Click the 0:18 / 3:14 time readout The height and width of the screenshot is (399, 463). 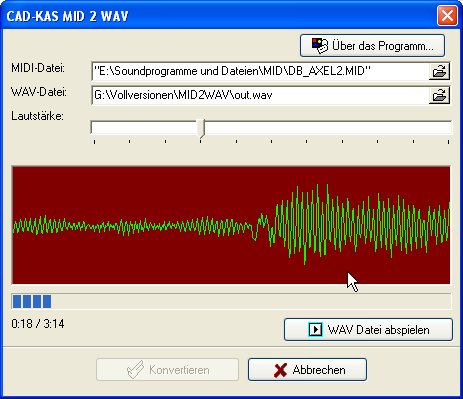click(x=38, y=324)
